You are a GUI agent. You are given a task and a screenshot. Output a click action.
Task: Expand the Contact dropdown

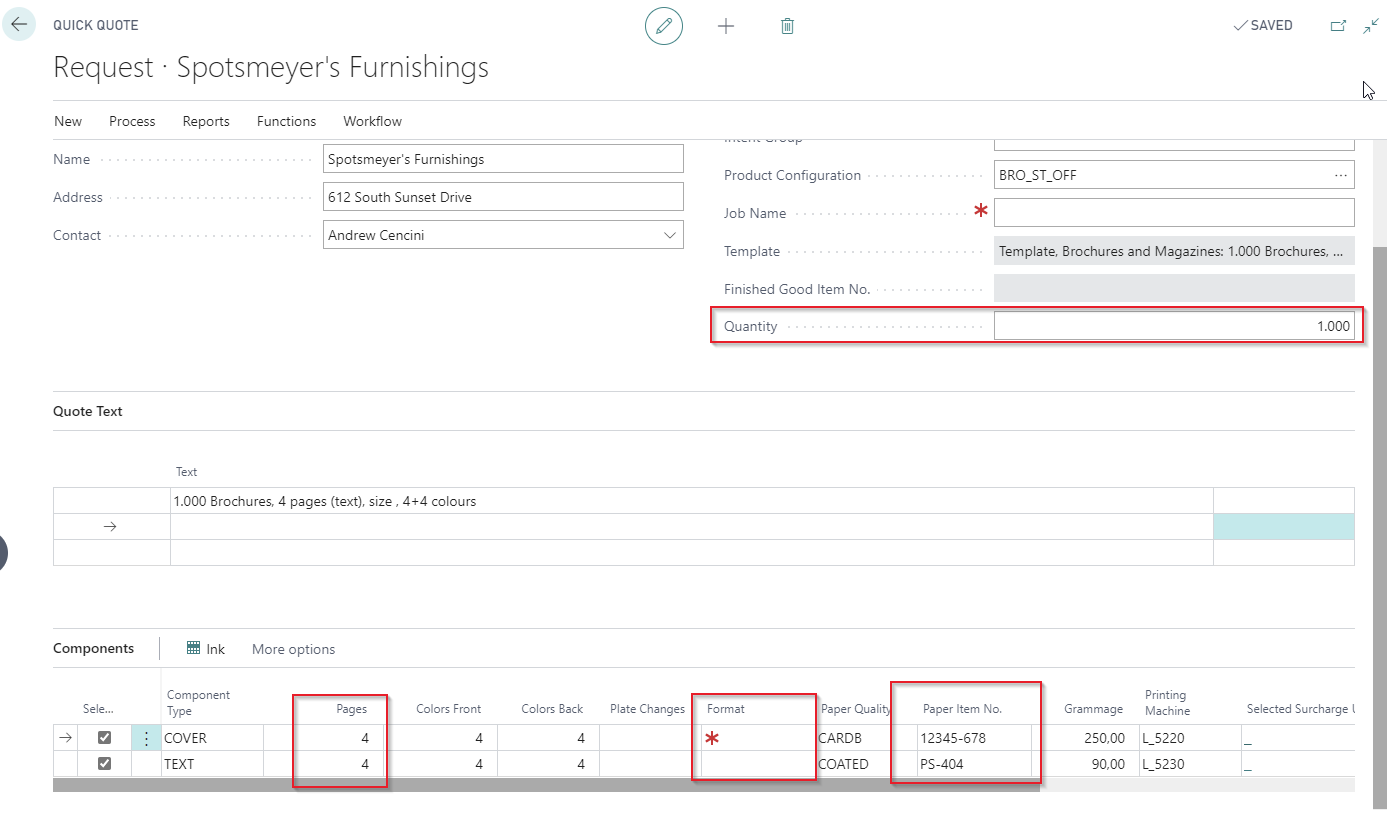coord(669,235)
